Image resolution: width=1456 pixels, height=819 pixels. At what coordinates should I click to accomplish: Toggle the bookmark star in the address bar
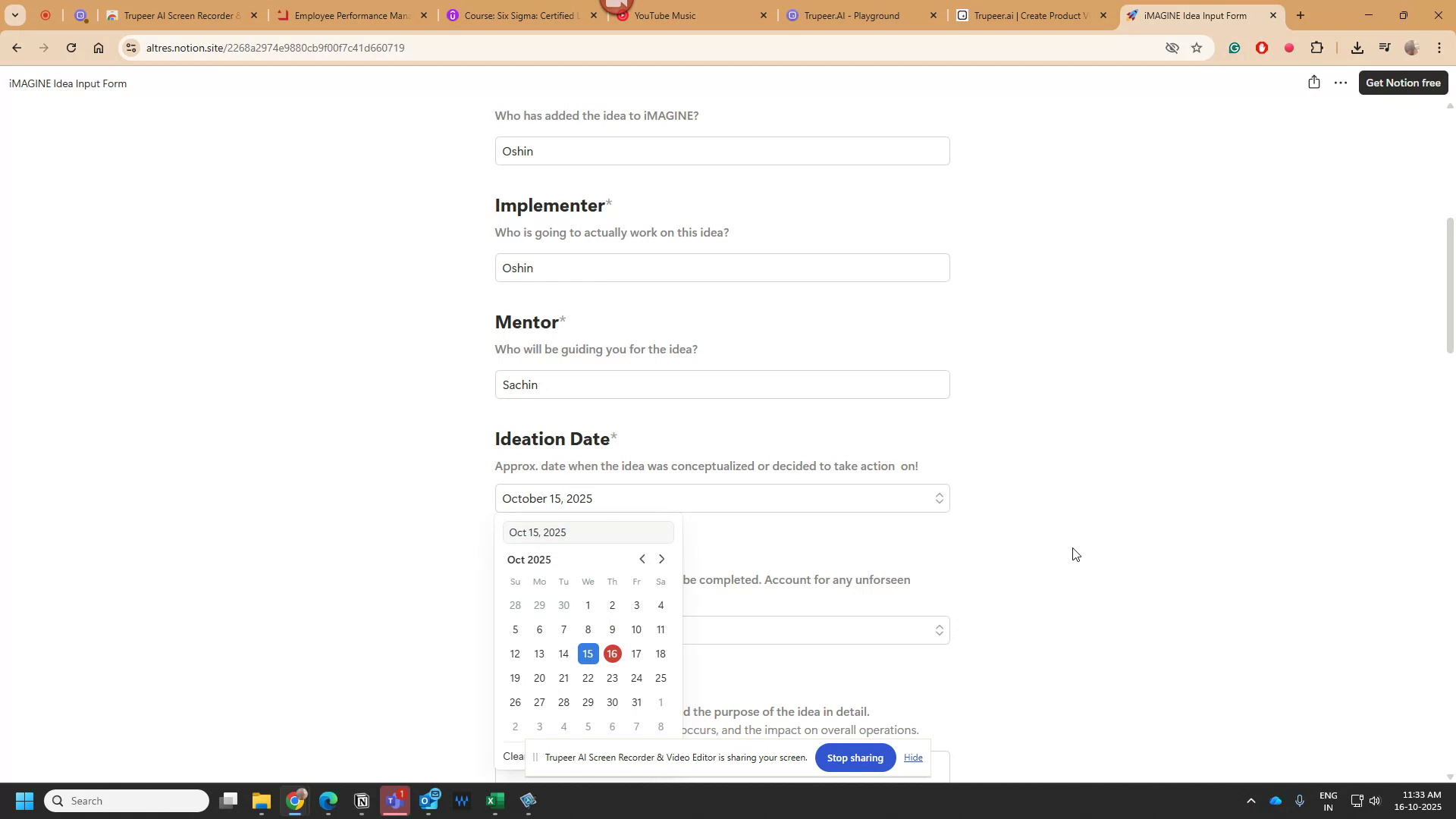point(1197,47)
